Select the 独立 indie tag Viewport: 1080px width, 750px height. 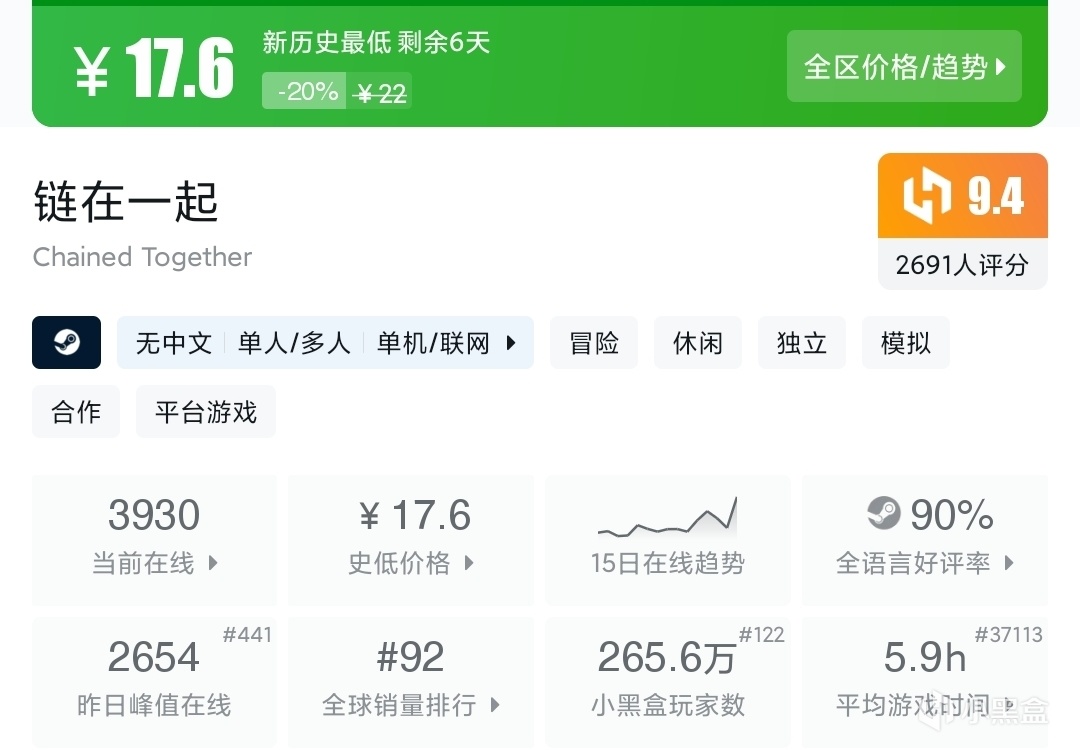click(802, 343)
